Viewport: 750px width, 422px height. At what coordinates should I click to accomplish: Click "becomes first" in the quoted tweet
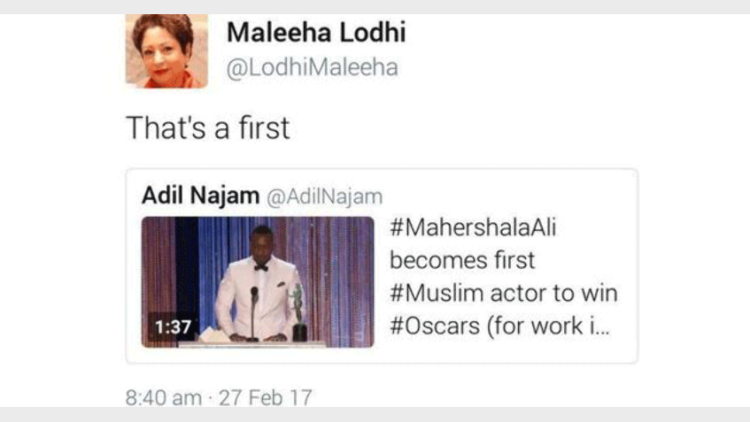(462, 261)
